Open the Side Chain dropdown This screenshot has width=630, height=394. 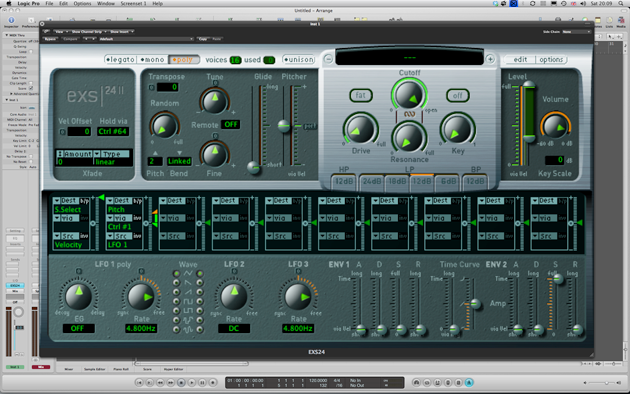[x=577, y=31]
